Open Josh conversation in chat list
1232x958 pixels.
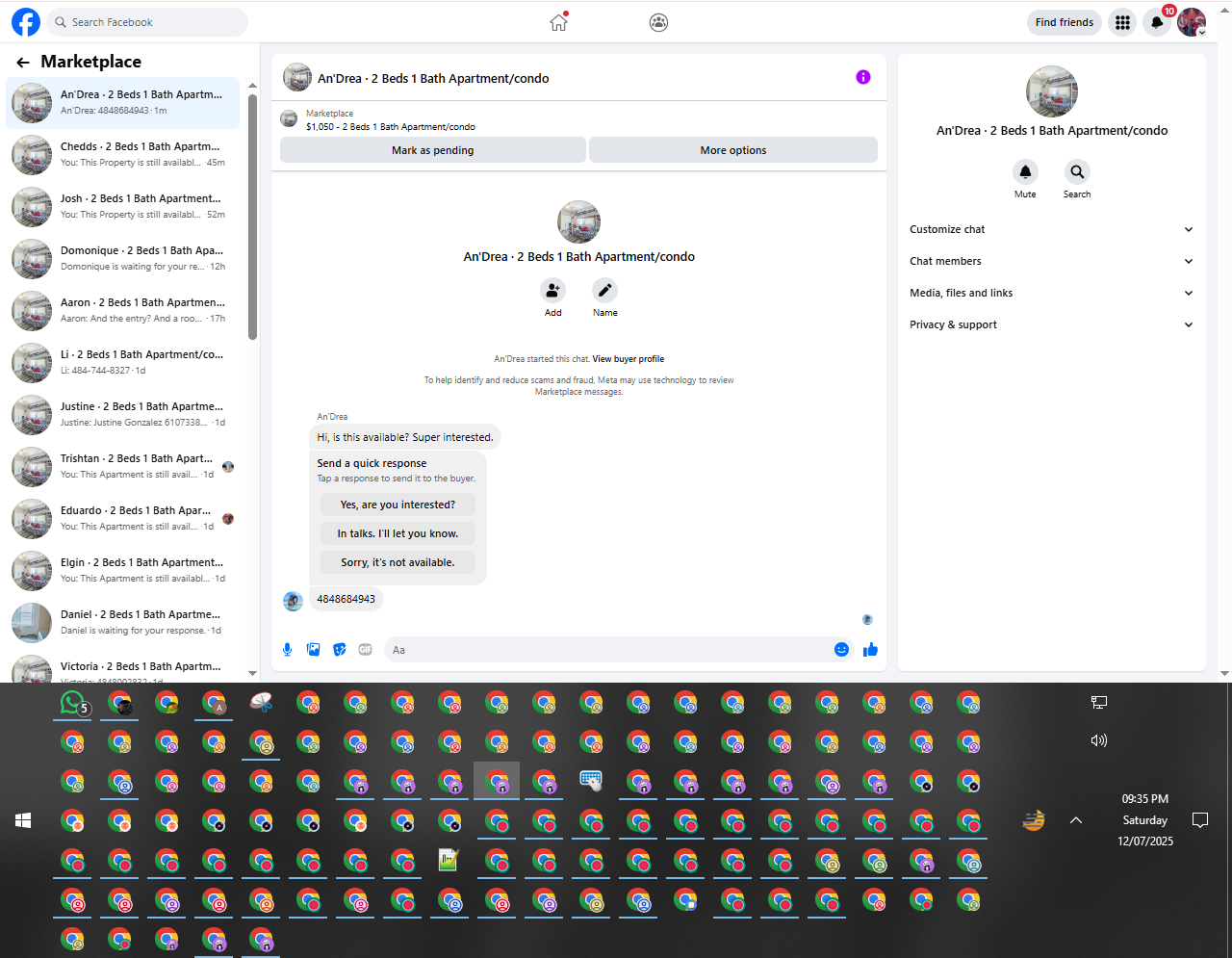click(x=123, y=207)
